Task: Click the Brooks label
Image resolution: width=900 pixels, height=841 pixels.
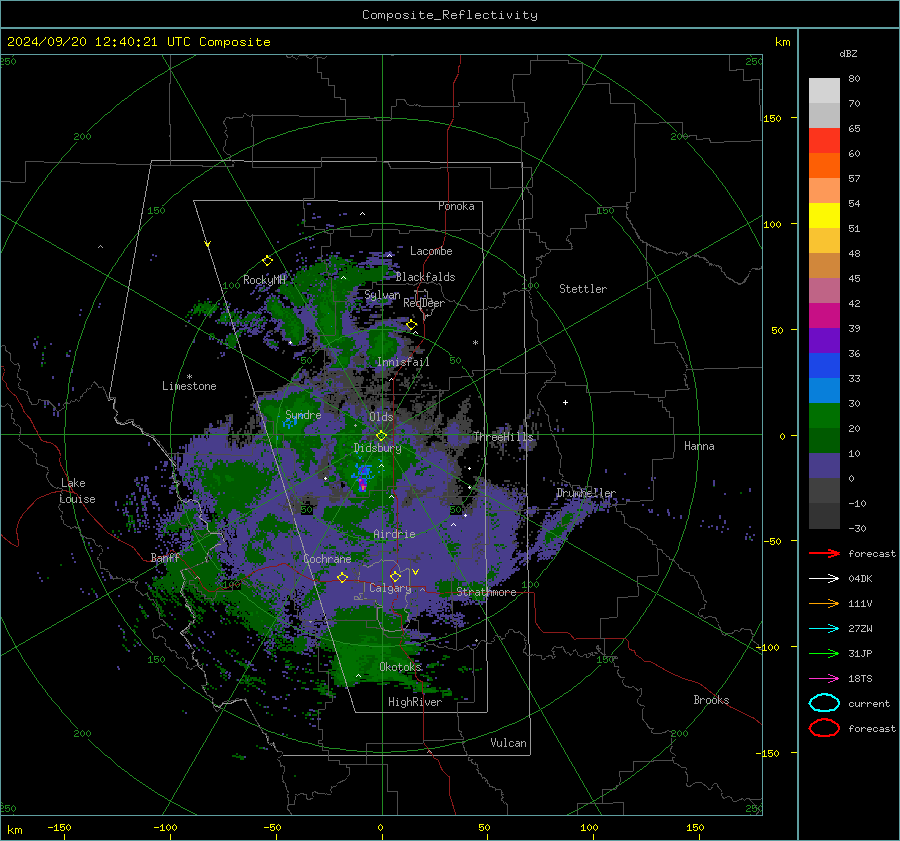Action: [x=711, y=700]
